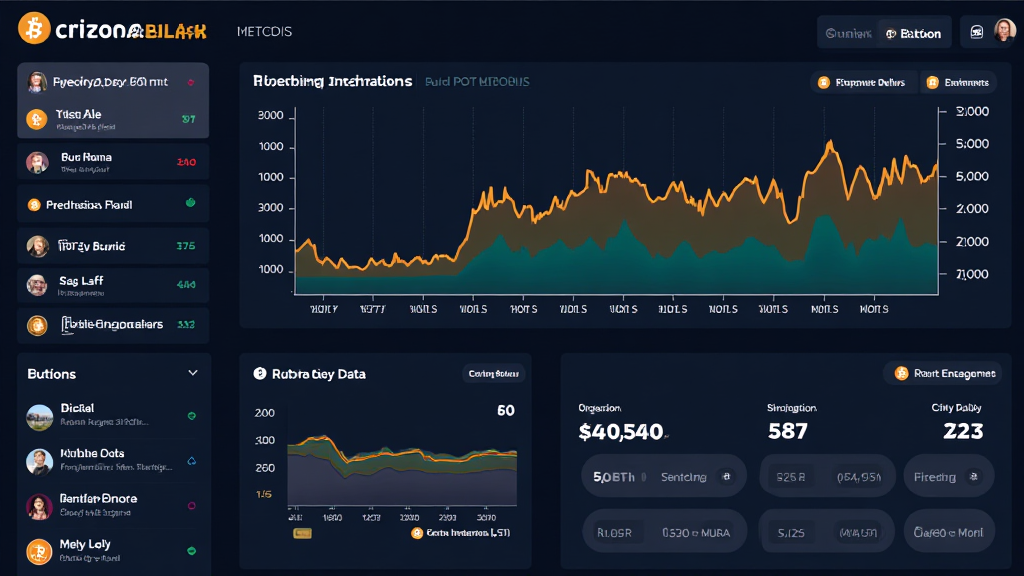Toggle the green status dot for Dickal

(x=191, y=416)
